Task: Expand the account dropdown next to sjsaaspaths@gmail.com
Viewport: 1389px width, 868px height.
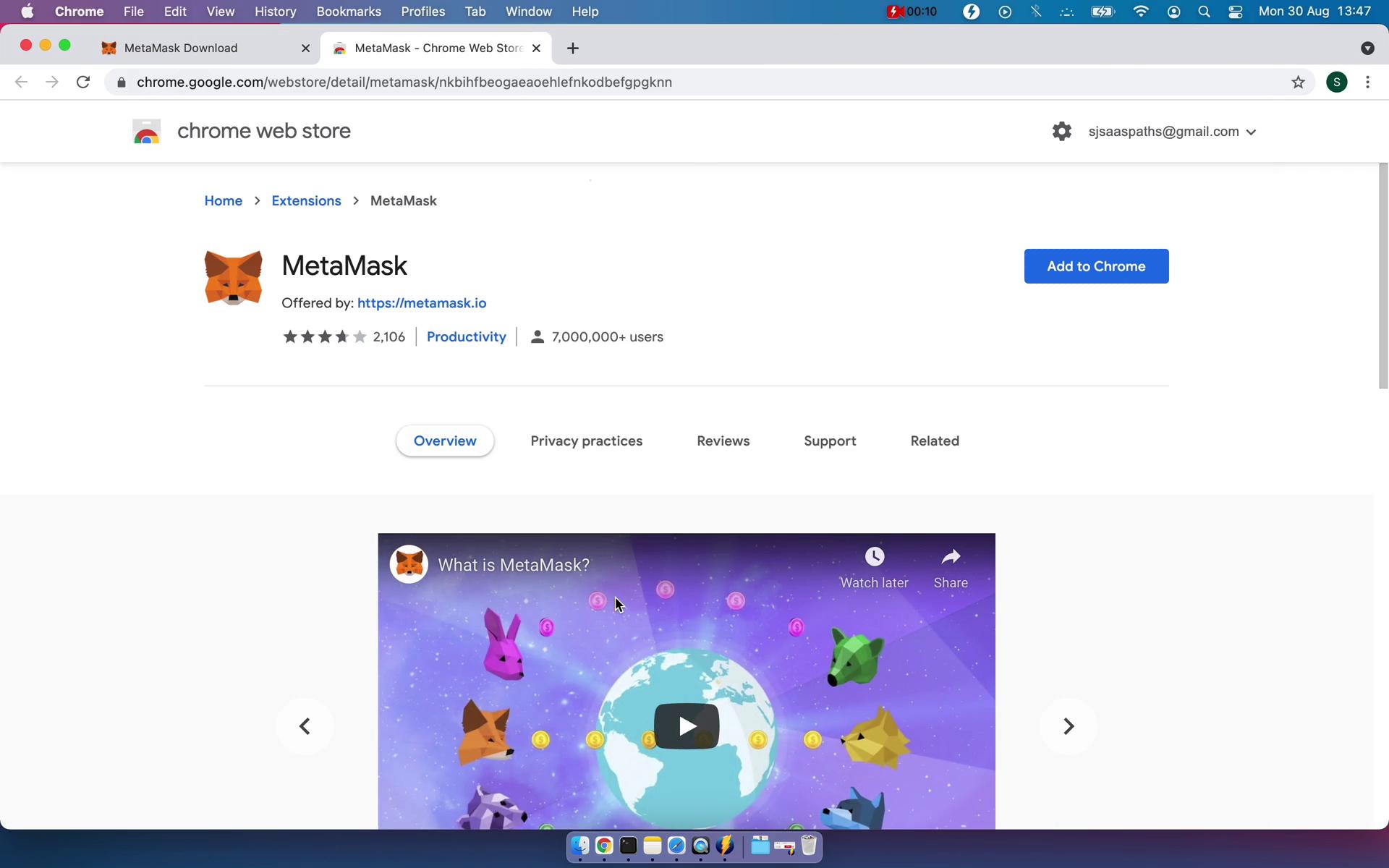Action: (x=1250, y=131)
